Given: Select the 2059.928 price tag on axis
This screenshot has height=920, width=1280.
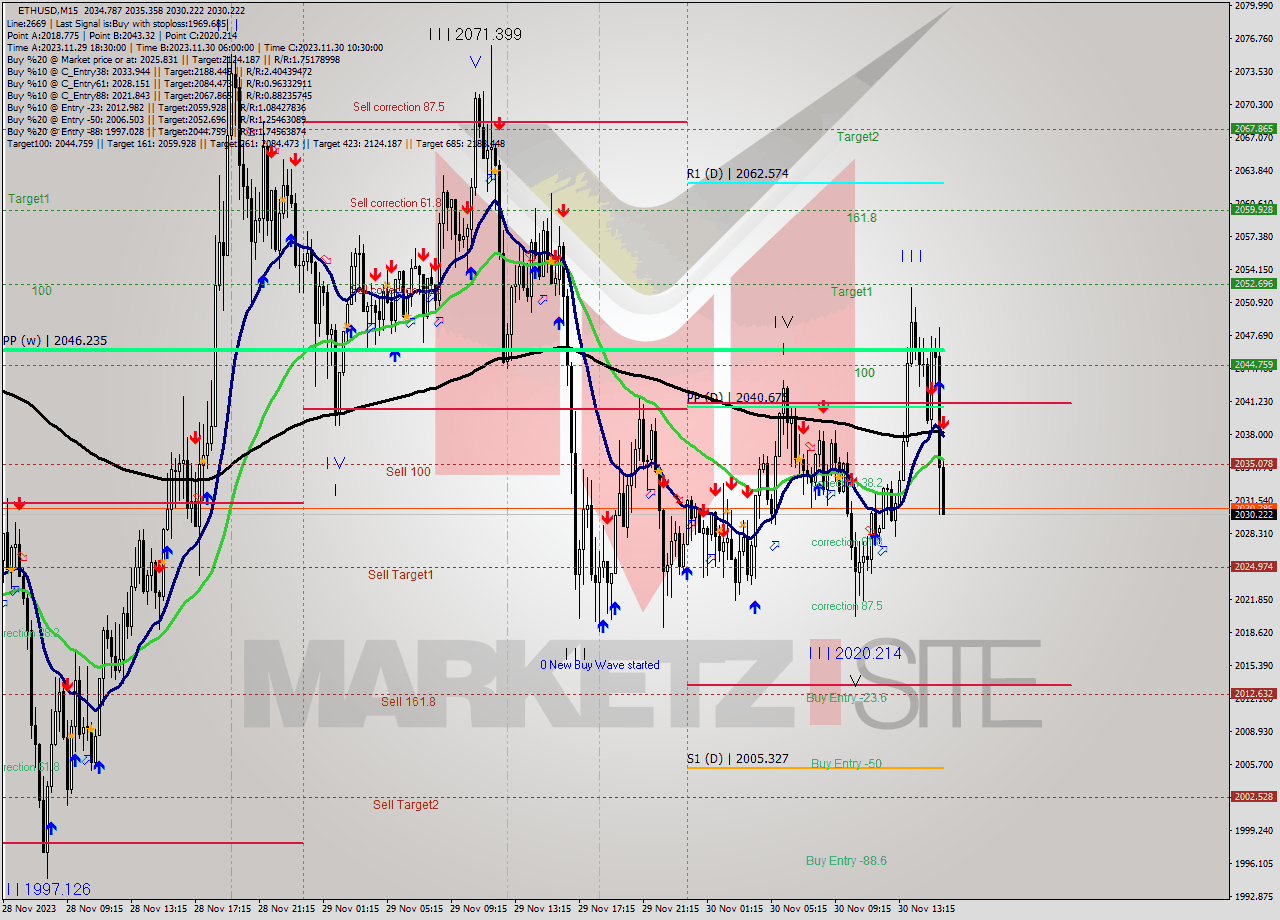Looking at the screenshot, I should click(1254, 209).
